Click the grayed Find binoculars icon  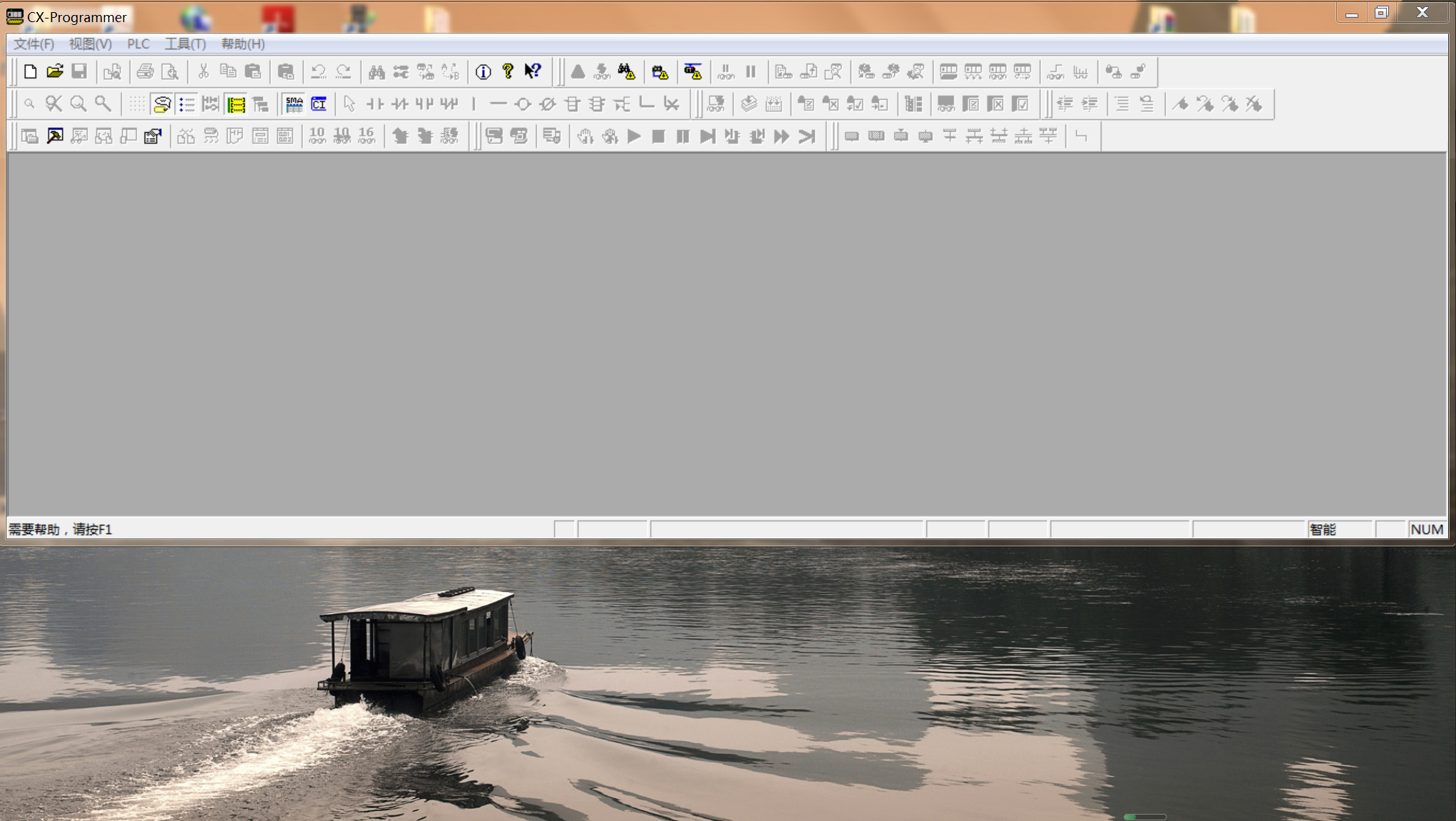coord(376,71)
